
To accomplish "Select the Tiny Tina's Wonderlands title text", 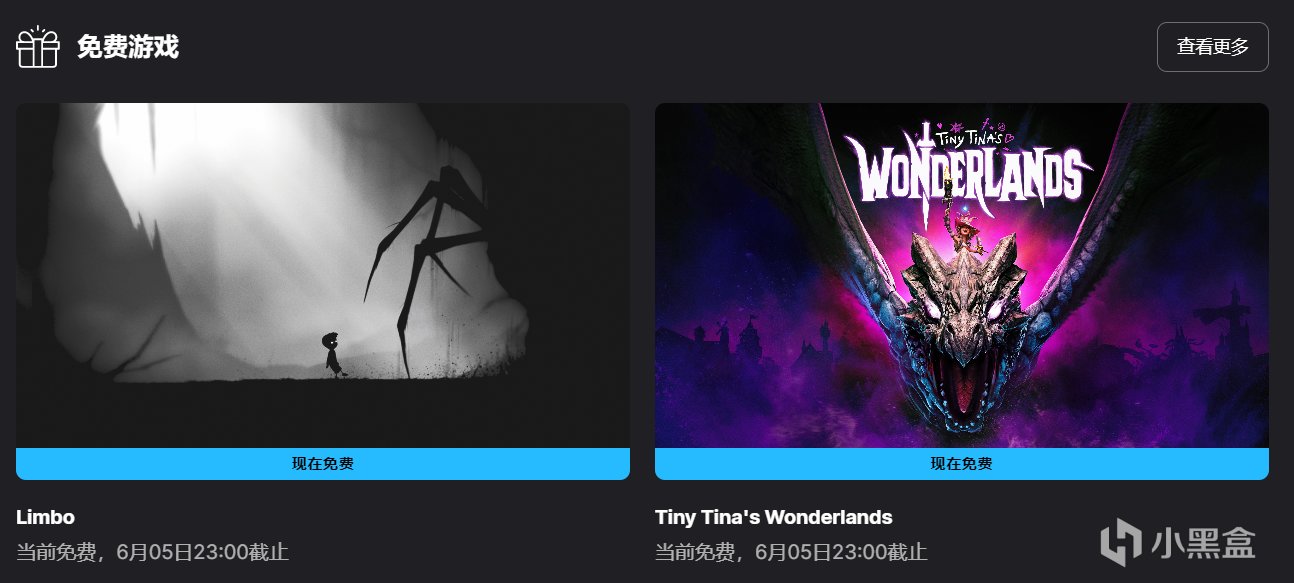I will tap(773, 517).
